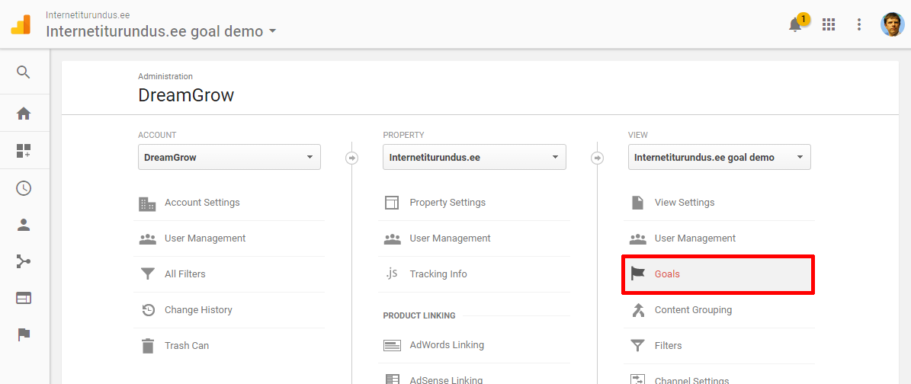911x384 pixels.
Task: Open the notifications bell
Action: pos(795,25)
